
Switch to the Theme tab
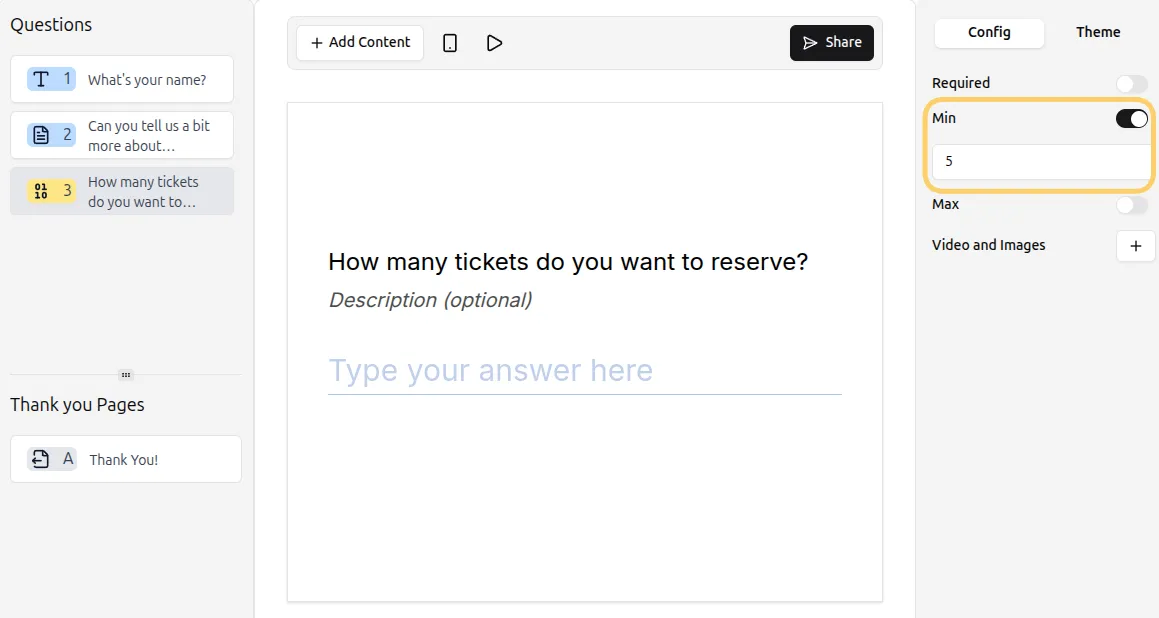click(x=1098, y=33)
